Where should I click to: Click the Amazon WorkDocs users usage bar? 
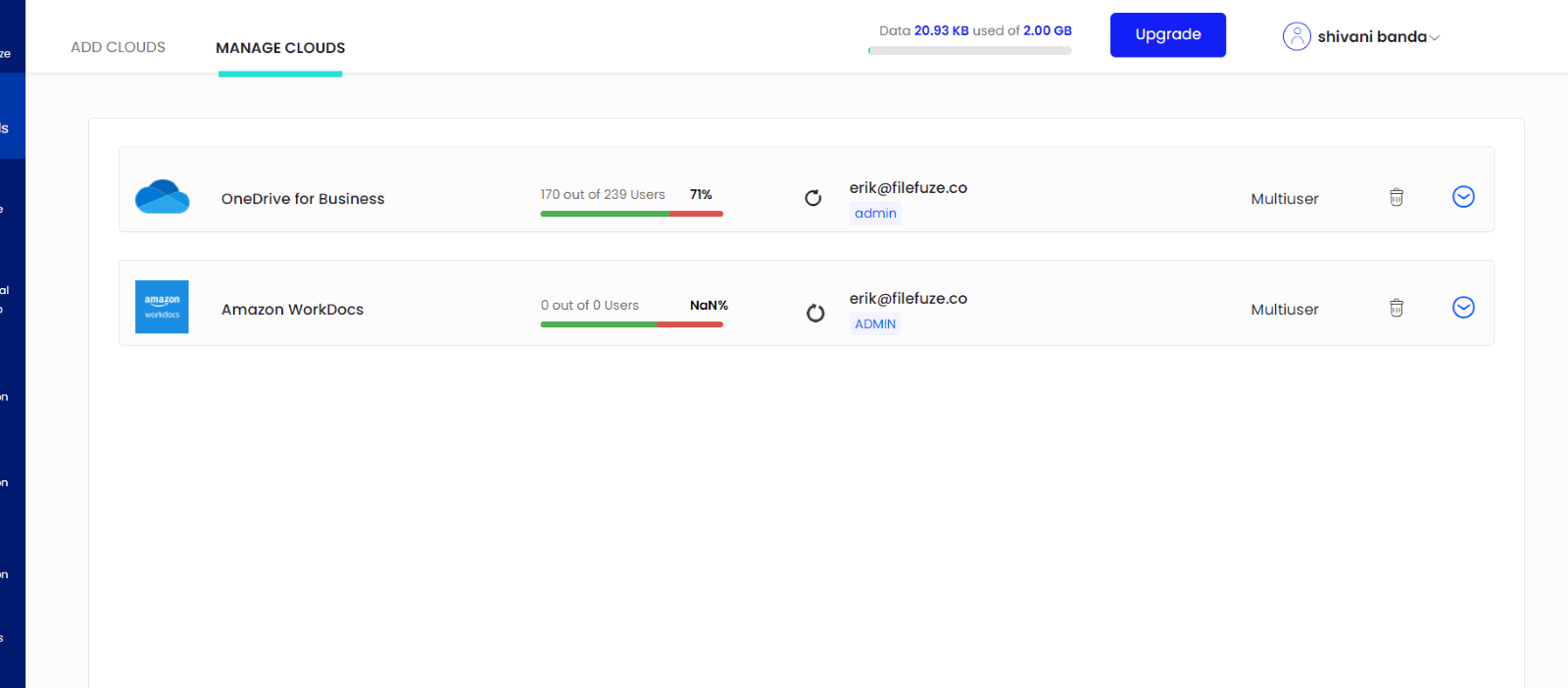632,324
